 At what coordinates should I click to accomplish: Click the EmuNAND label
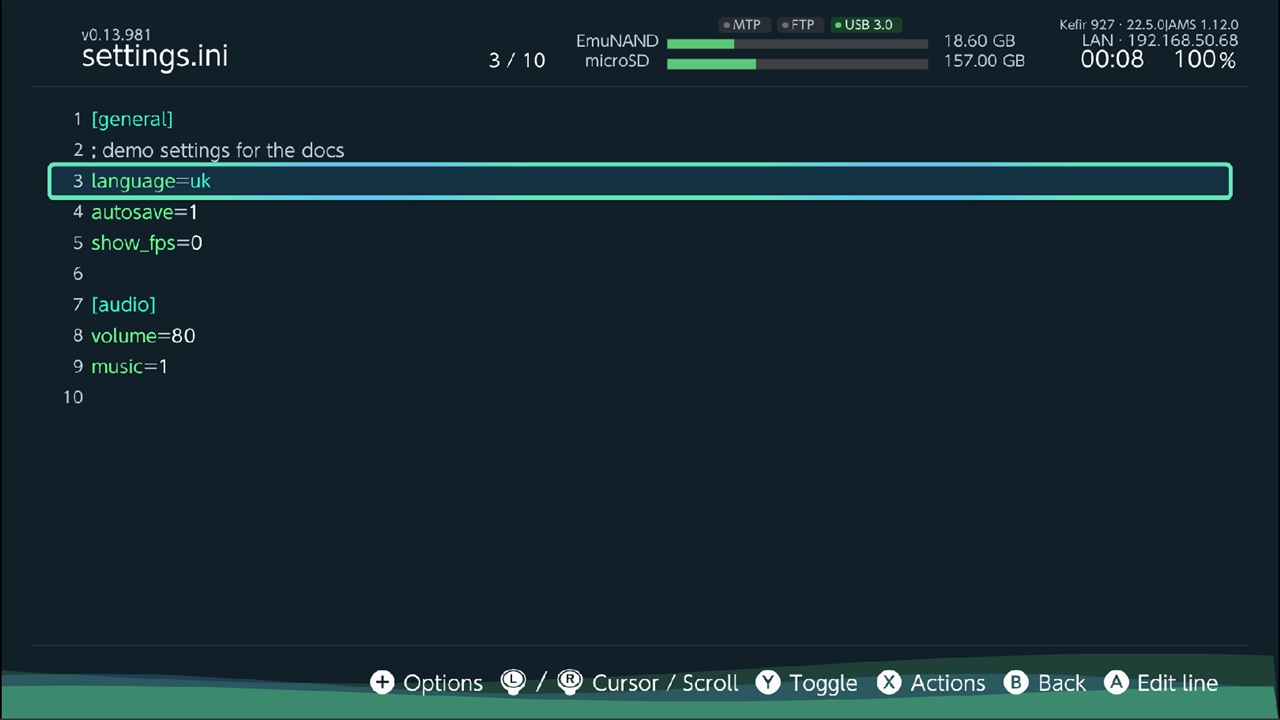point(617,42)
